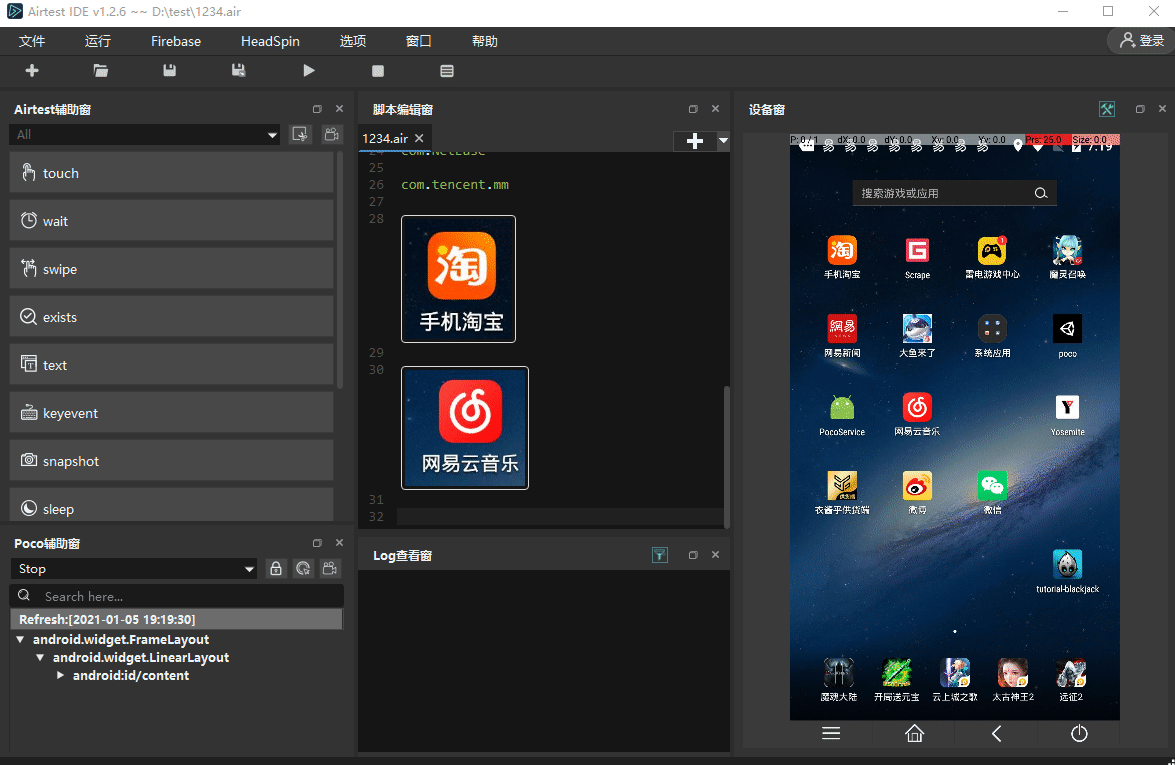
Task: Click the script editor vertical scrollbar
Action: [x=726, y=457]
